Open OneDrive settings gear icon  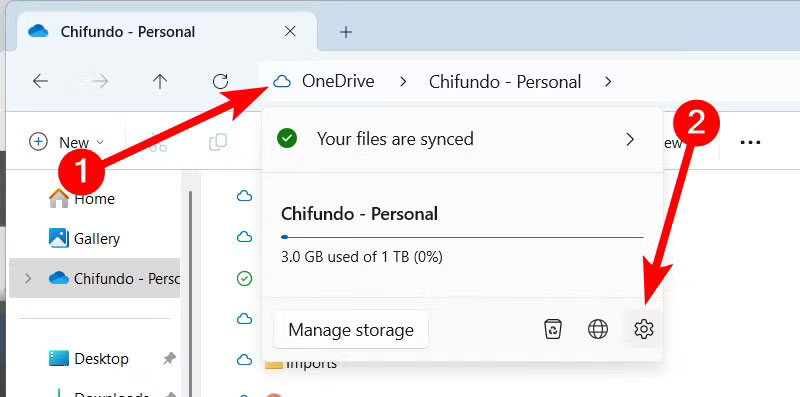tap(643, 329)
